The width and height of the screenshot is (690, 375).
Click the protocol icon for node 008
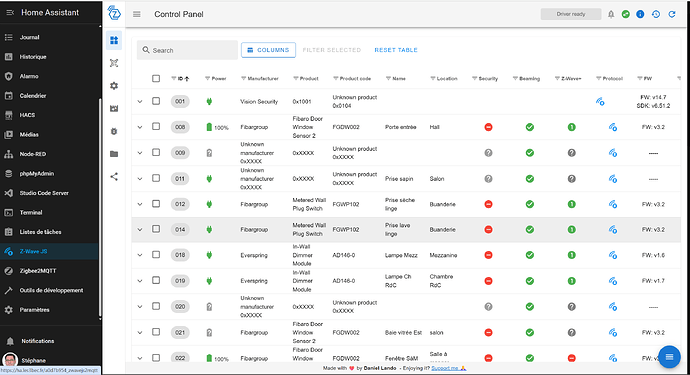613,127
